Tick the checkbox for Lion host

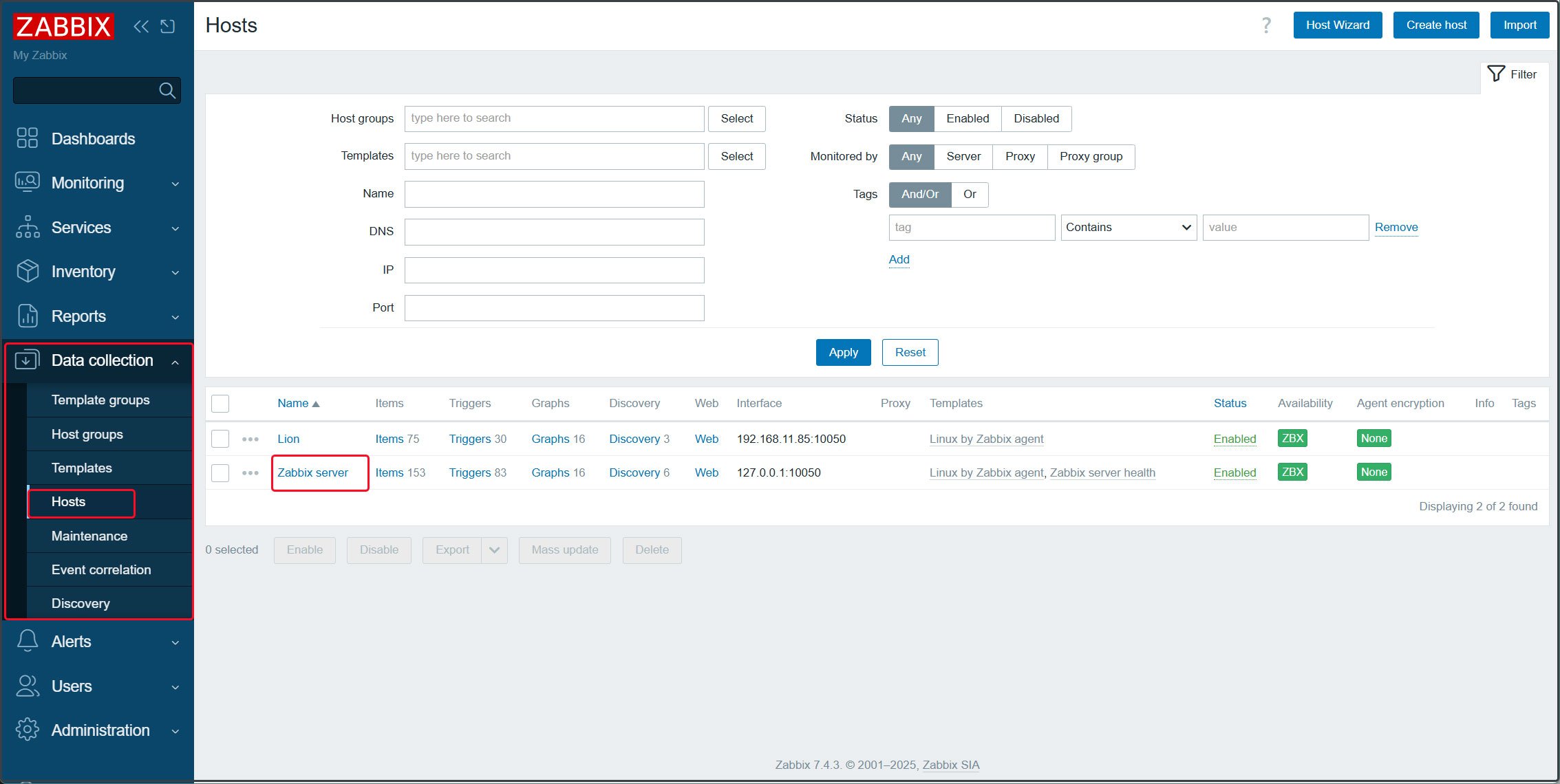(220, 439)
